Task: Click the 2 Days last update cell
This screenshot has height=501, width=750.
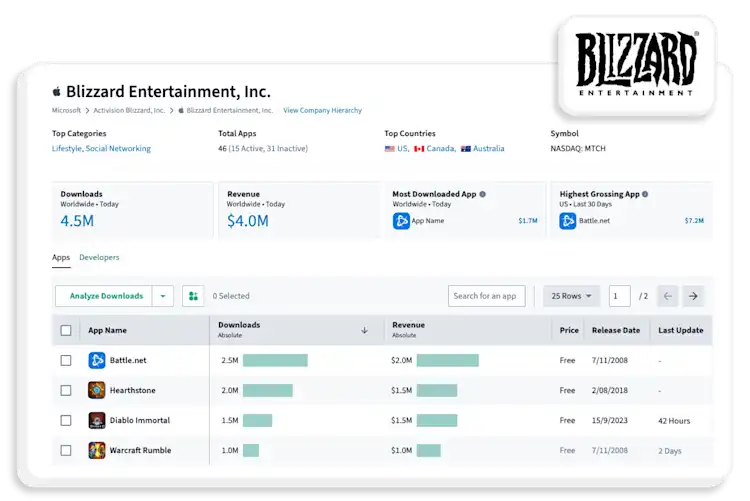Action: 670,451
